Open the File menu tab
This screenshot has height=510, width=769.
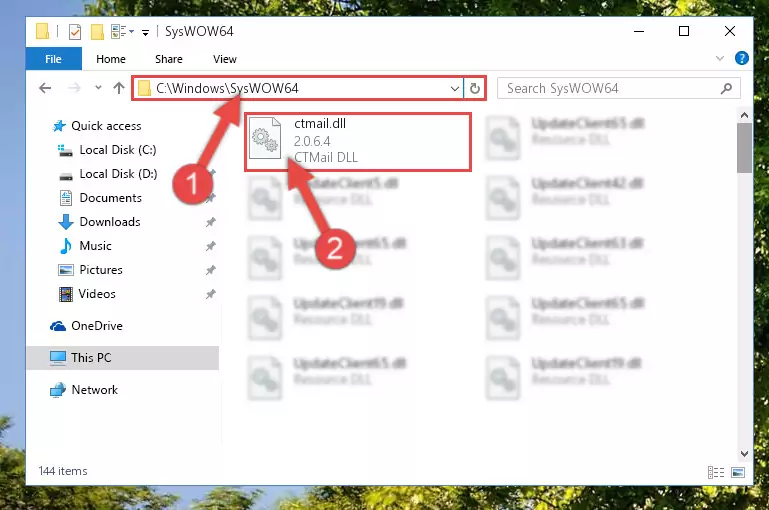[x=53, y=59]
